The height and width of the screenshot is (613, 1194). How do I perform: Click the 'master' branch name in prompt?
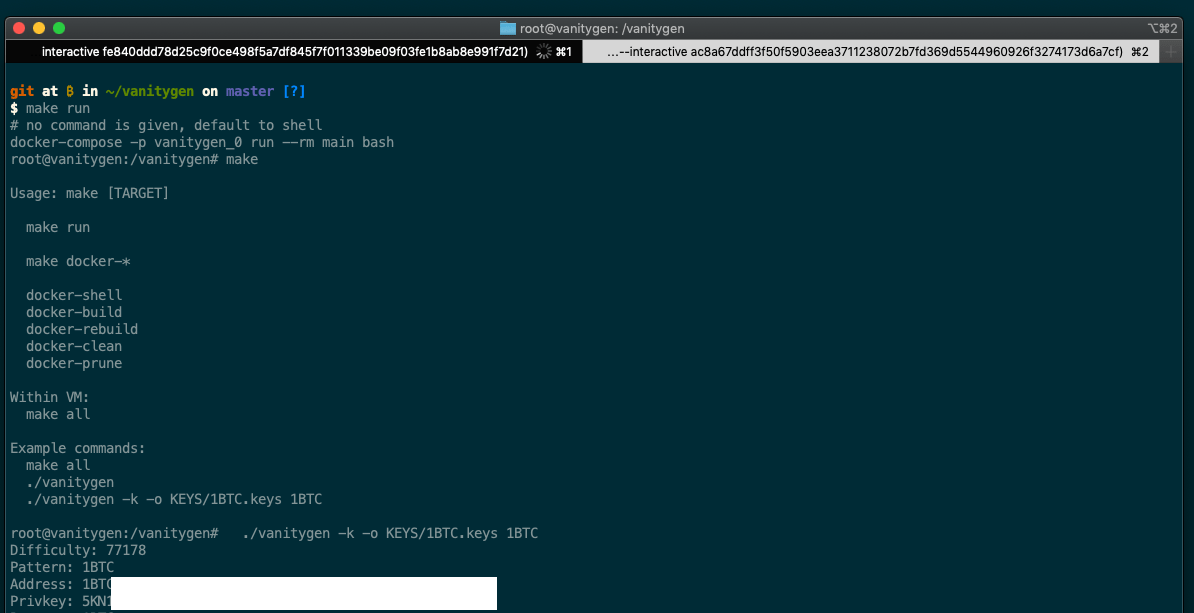click(x=250, y=91)
